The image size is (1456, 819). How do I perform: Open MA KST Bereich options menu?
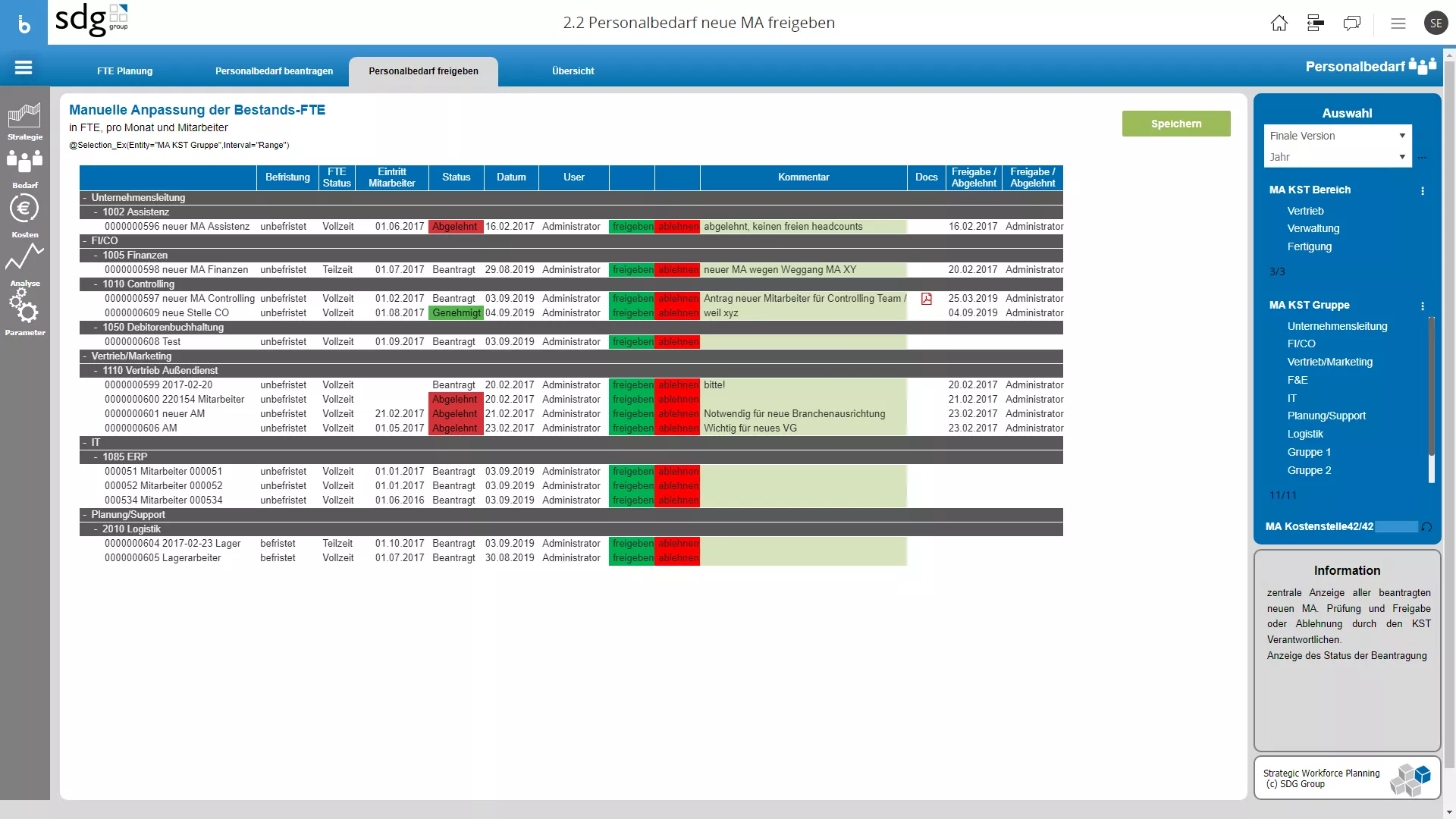pyautogui.click(x=1423, y=191)
